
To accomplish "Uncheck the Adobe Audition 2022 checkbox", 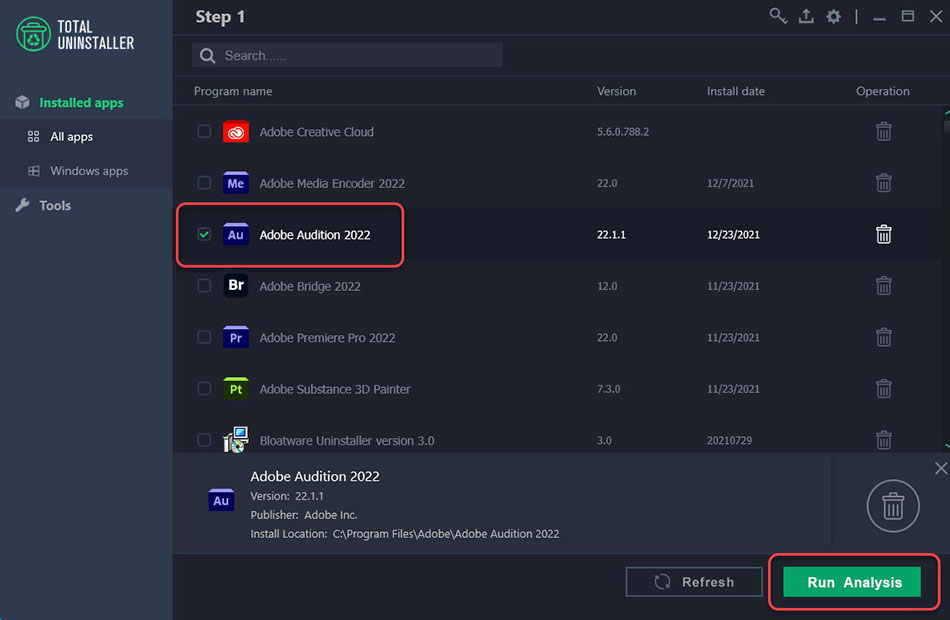I will click(204, 235).
